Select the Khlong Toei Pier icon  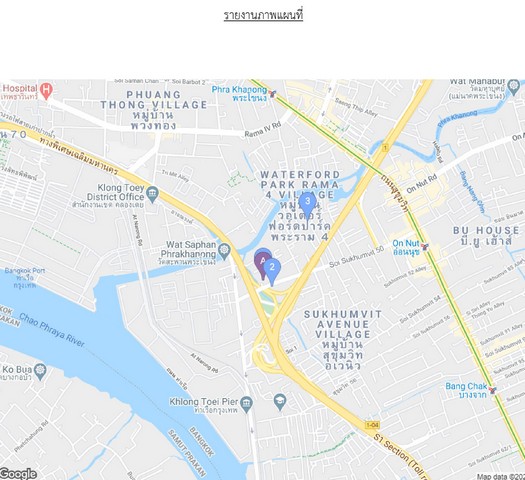point(246,404)
